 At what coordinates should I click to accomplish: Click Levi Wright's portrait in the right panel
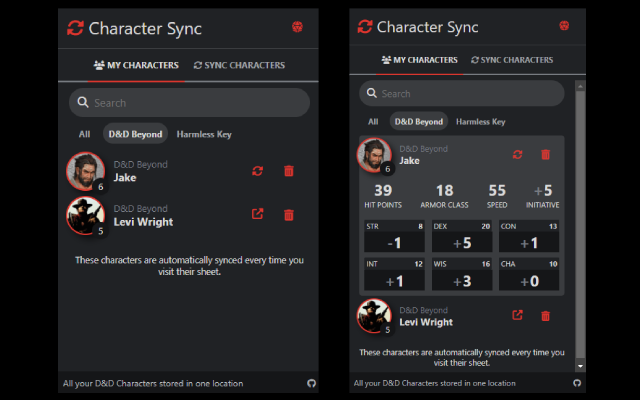coord(374,316)
